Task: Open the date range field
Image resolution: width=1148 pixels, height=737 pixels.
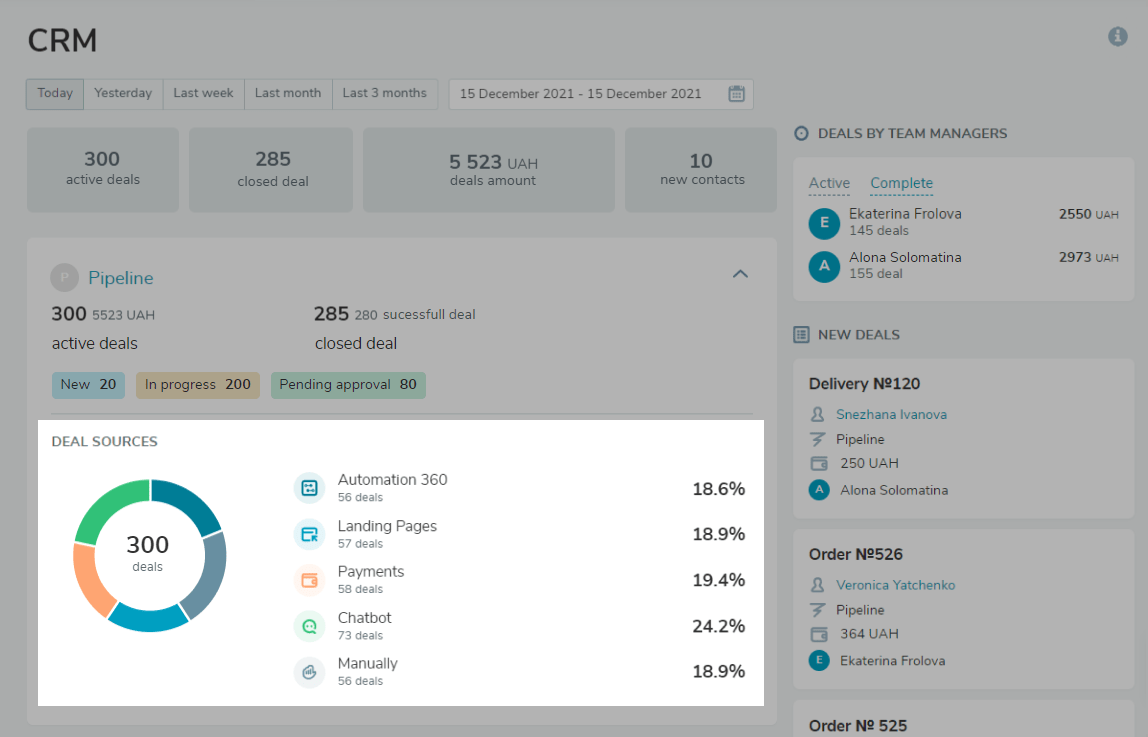Action: [580, 93]
